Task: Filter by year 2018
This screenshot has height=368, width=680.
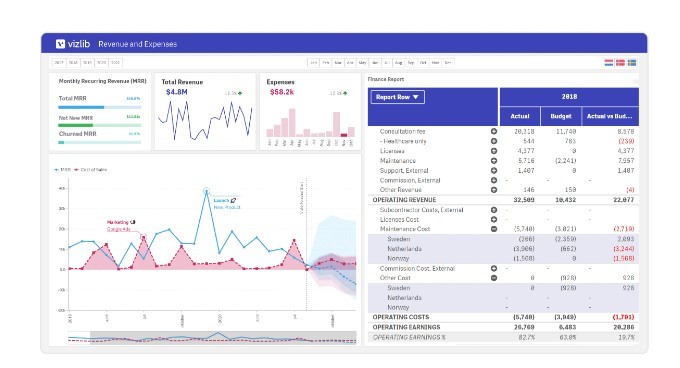Action: pos(73,63)
